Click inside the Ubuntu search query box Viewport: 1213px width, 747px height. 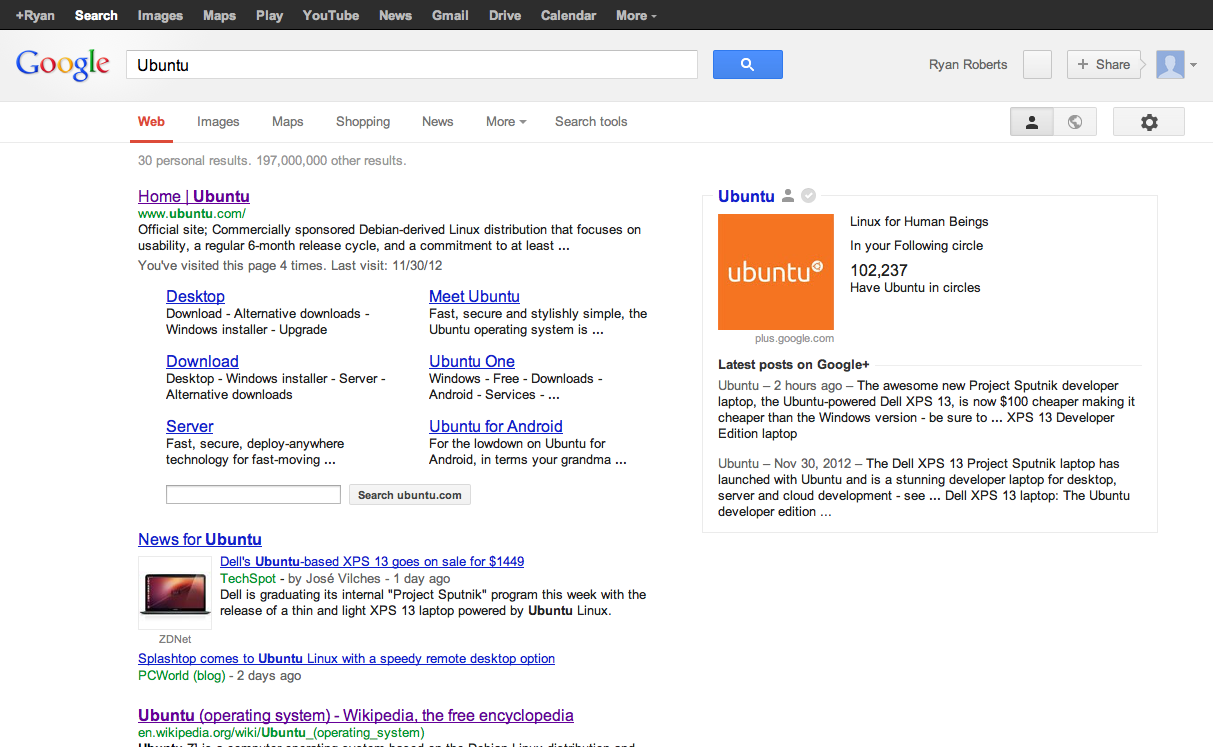pos(411,65)
